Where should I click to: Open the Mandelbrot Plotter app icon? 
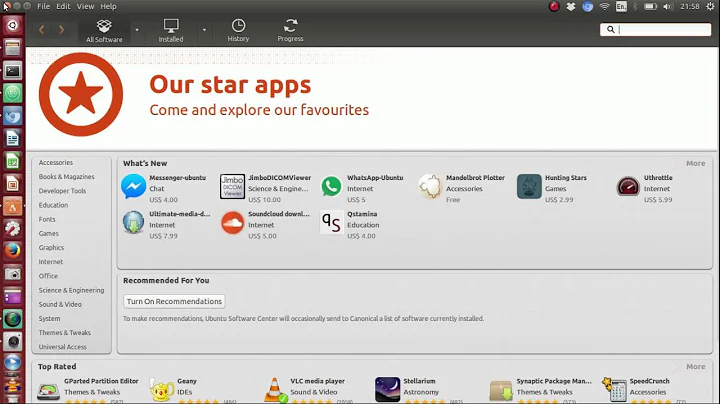coord(430,186)
